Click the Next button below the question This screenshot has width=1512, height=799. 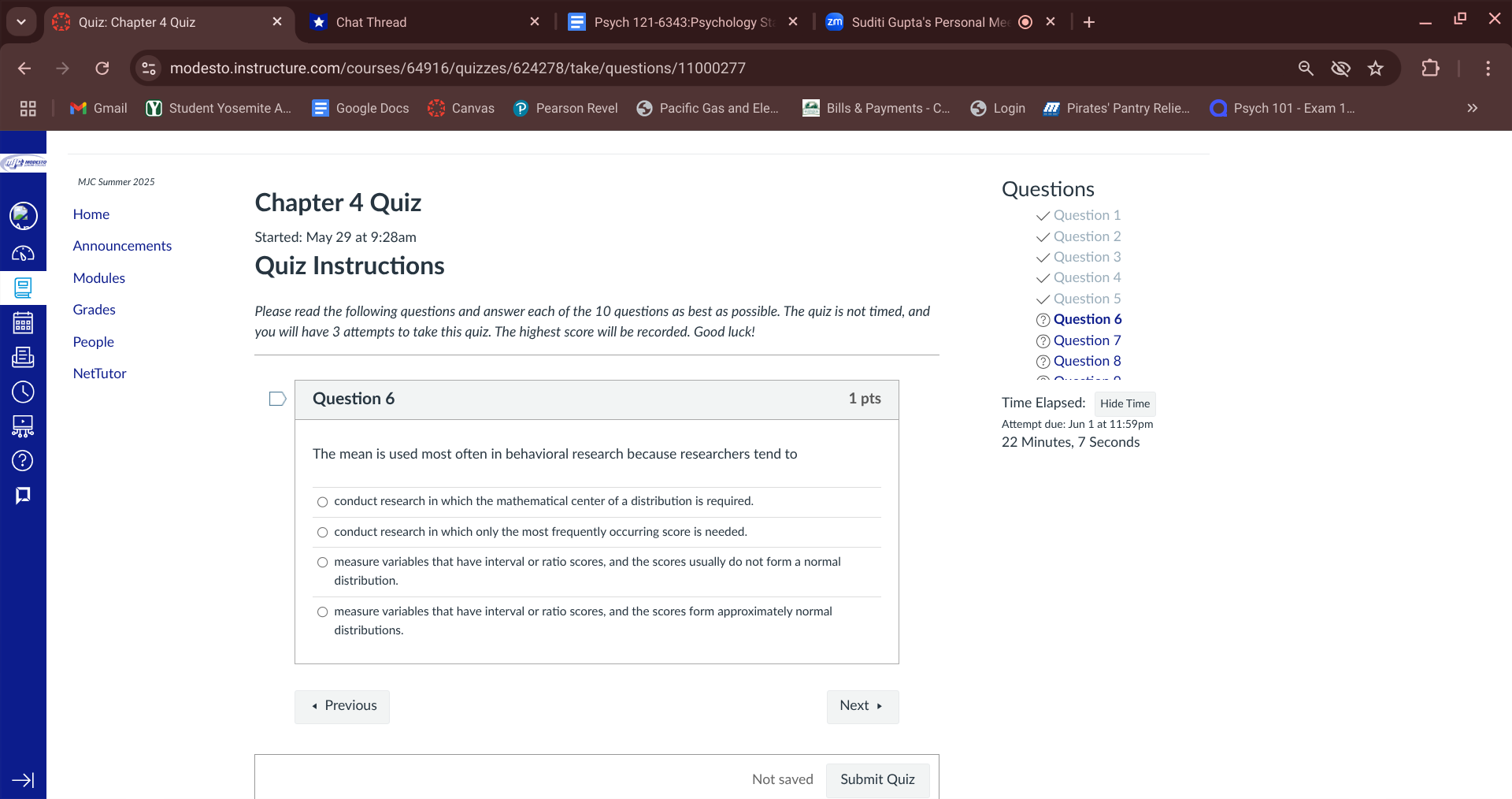pos(862,707)
